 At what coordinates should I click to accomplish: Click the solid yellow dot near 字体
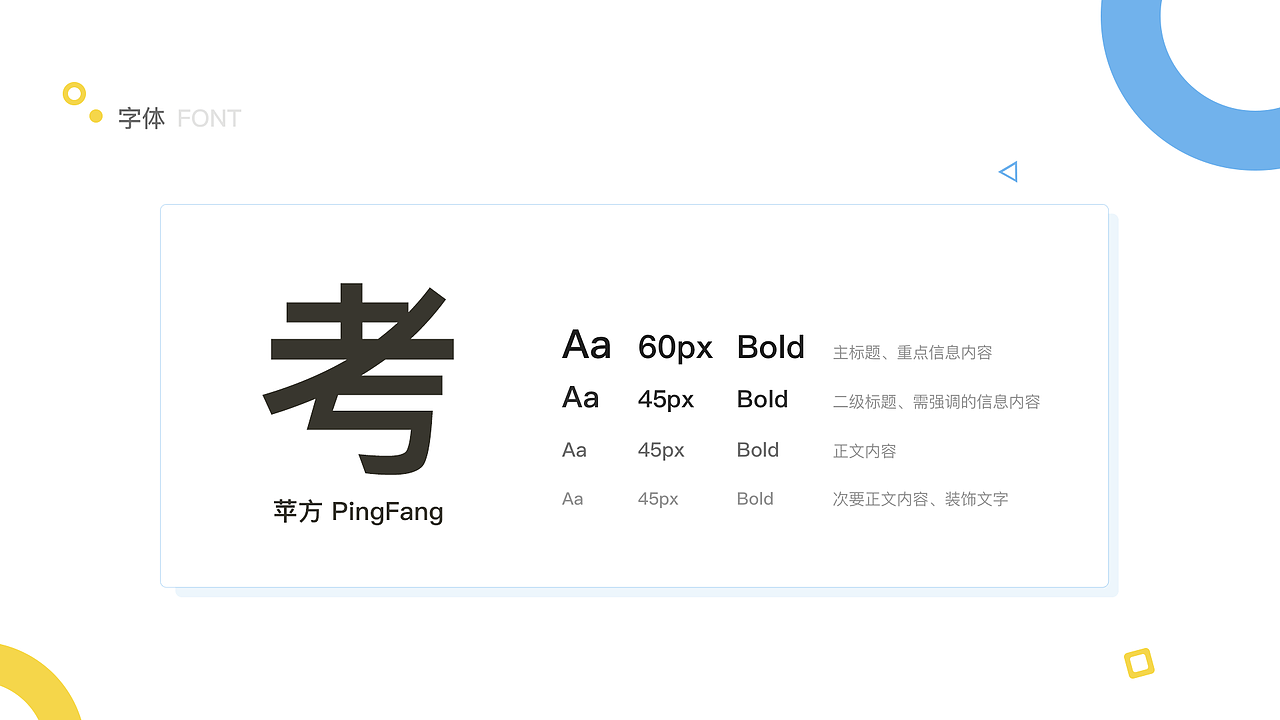96,116
